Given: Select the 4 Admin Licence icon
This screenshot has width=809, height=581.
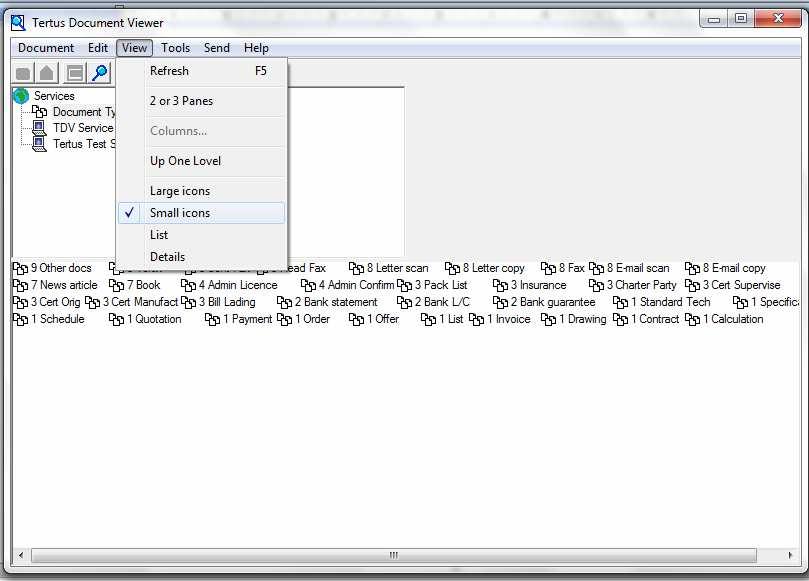Looking at the screenshot, I should (x=188, y=285).
